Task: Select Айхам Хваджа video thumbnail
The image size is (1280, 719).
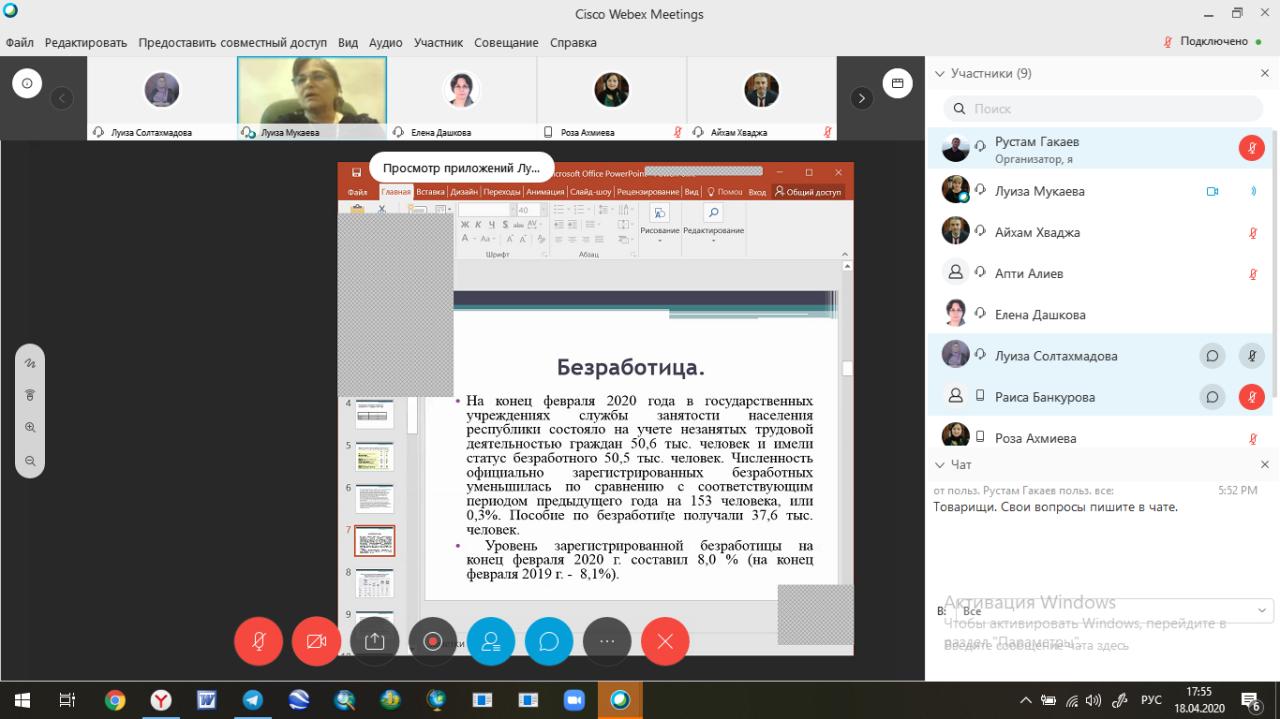Action: [x=762, y=98]
